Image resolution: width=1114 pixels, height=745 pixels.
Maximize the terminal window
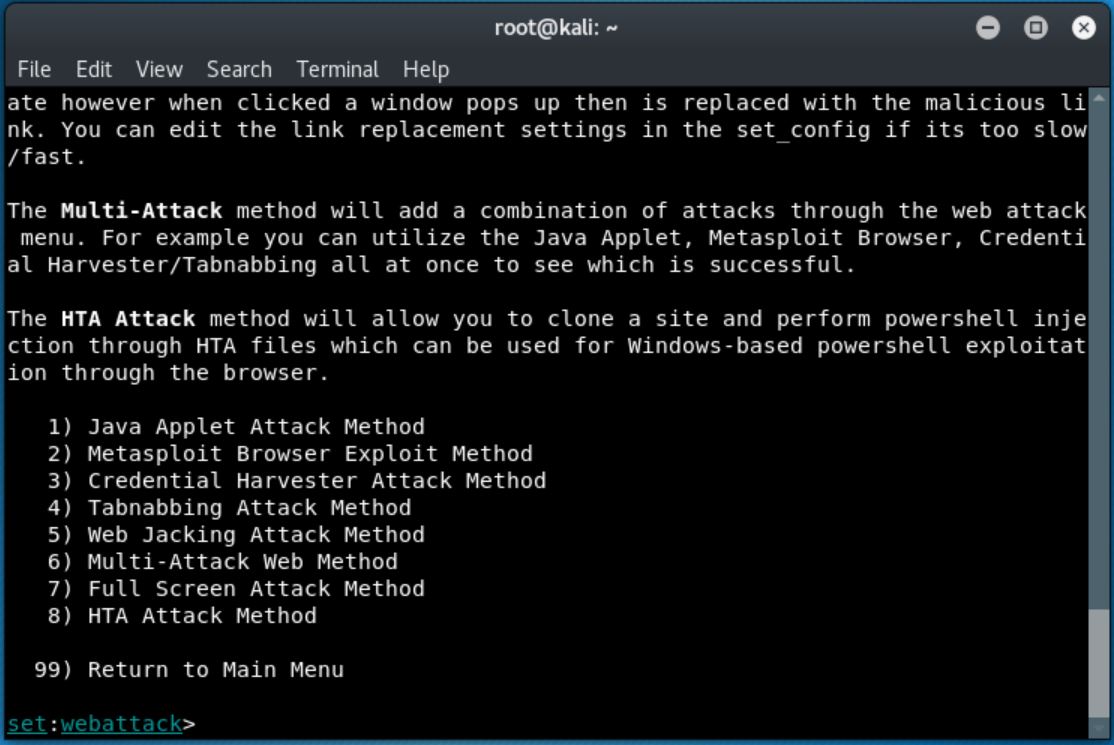(1035, 28)
